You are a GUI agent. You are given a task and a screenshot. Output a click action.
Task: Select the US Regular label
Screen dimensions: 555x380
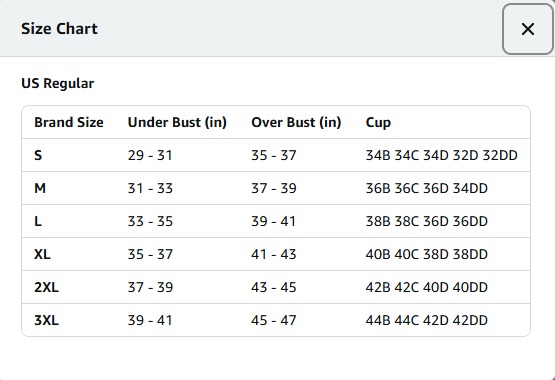(x=58, y=84)
